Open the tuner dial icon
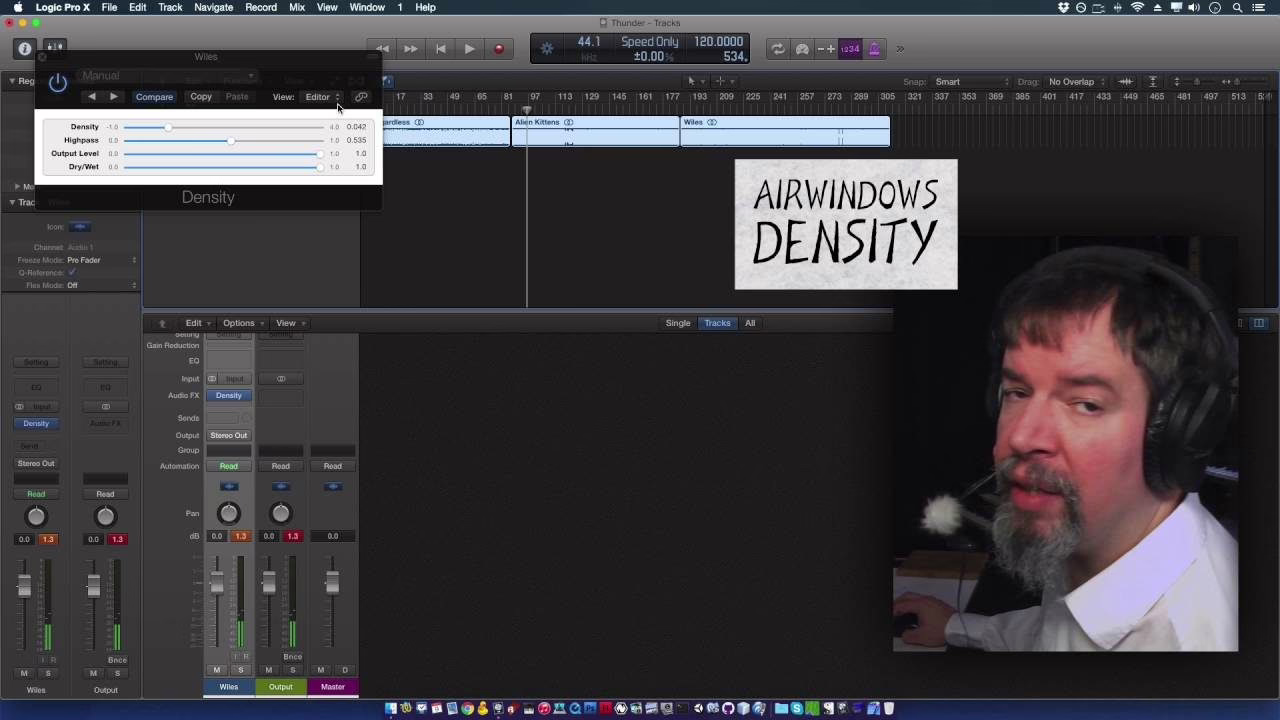 (x=802, y=49)
